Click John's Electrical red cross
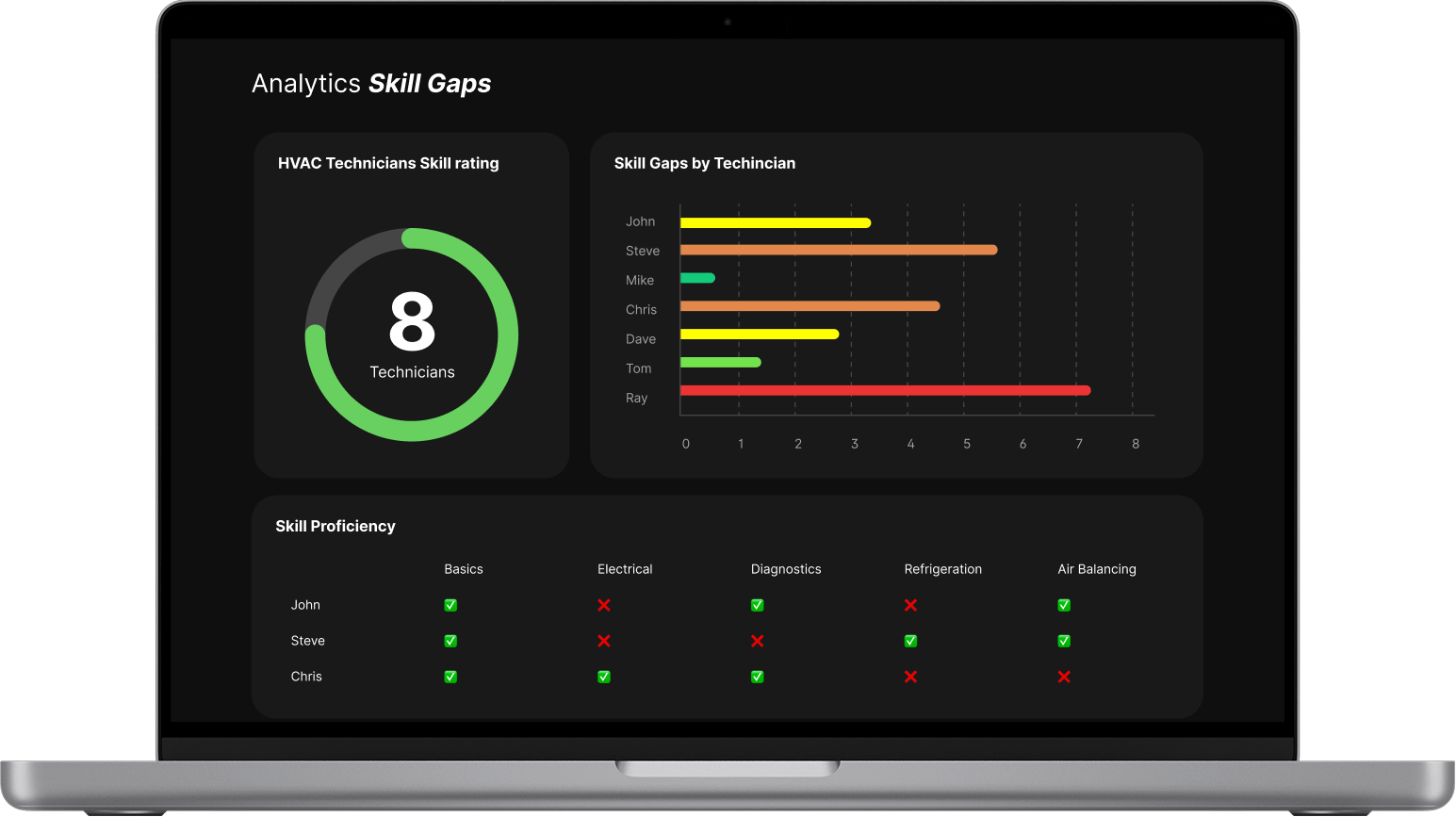 pyautogui.click(x=604, y=605)
